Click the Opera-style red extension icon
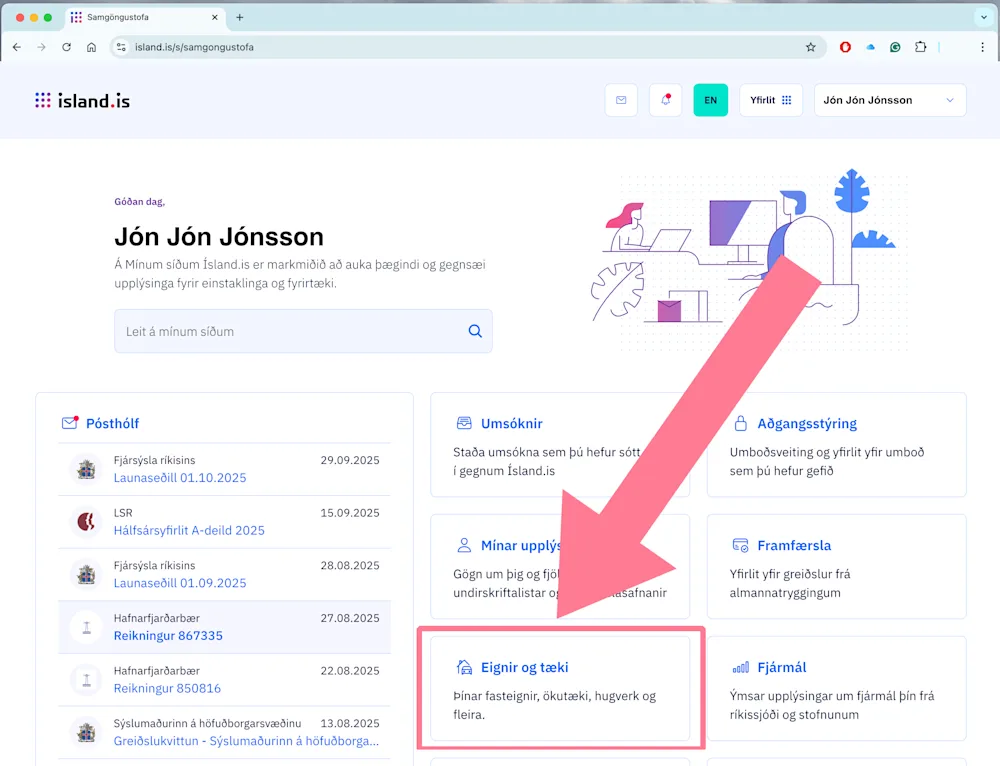This screenshot has width=1000, height=766. pos(845,47)
